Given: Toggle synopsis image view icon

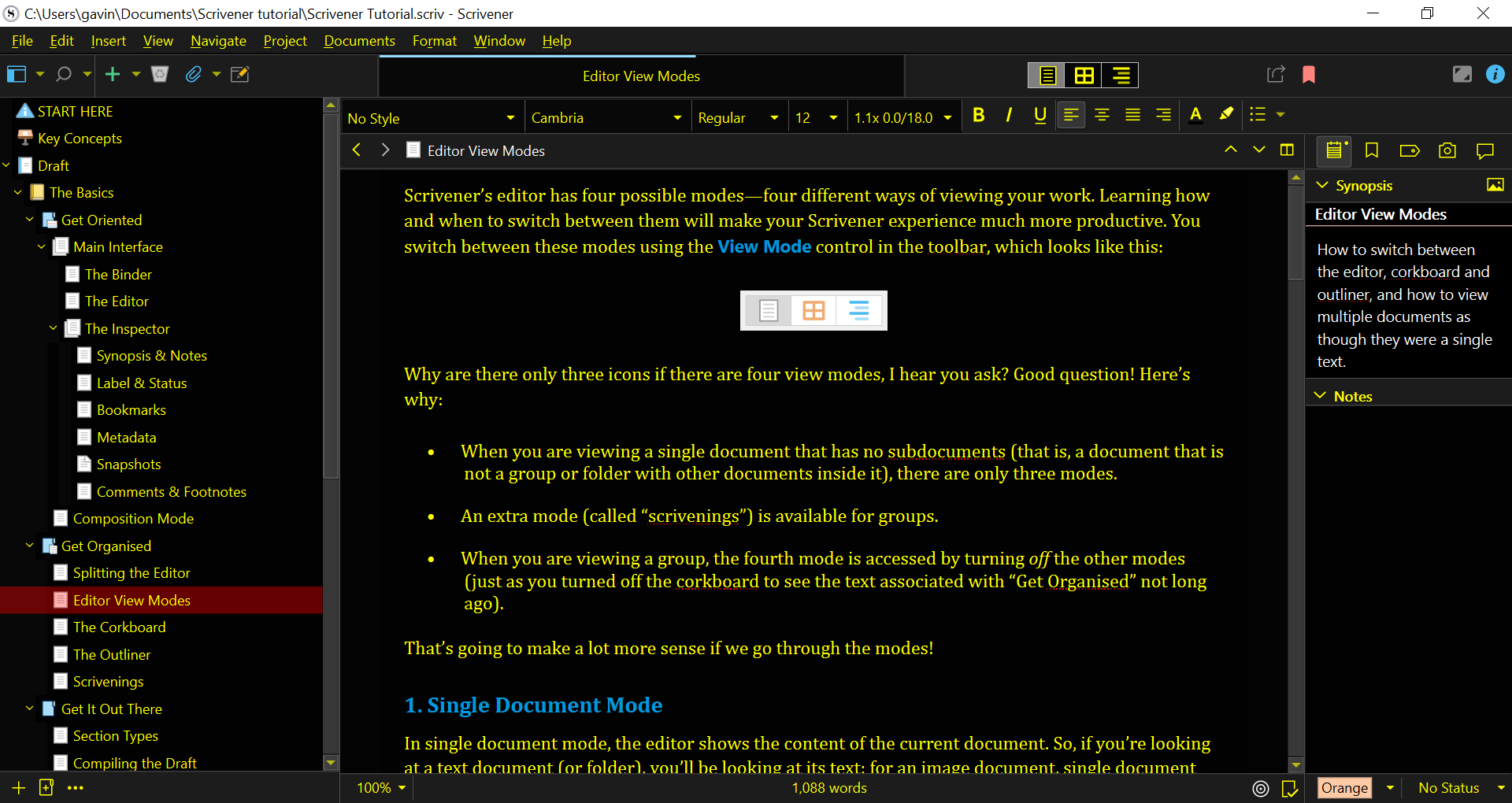Looking at the screenshot, I should [x=1495, y=185].
